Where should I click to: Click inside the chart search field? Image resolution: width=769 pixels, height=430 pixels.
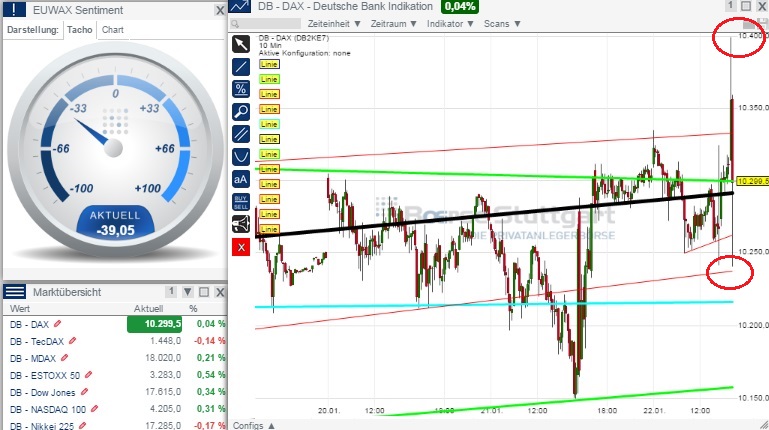(x=270, y=24)
